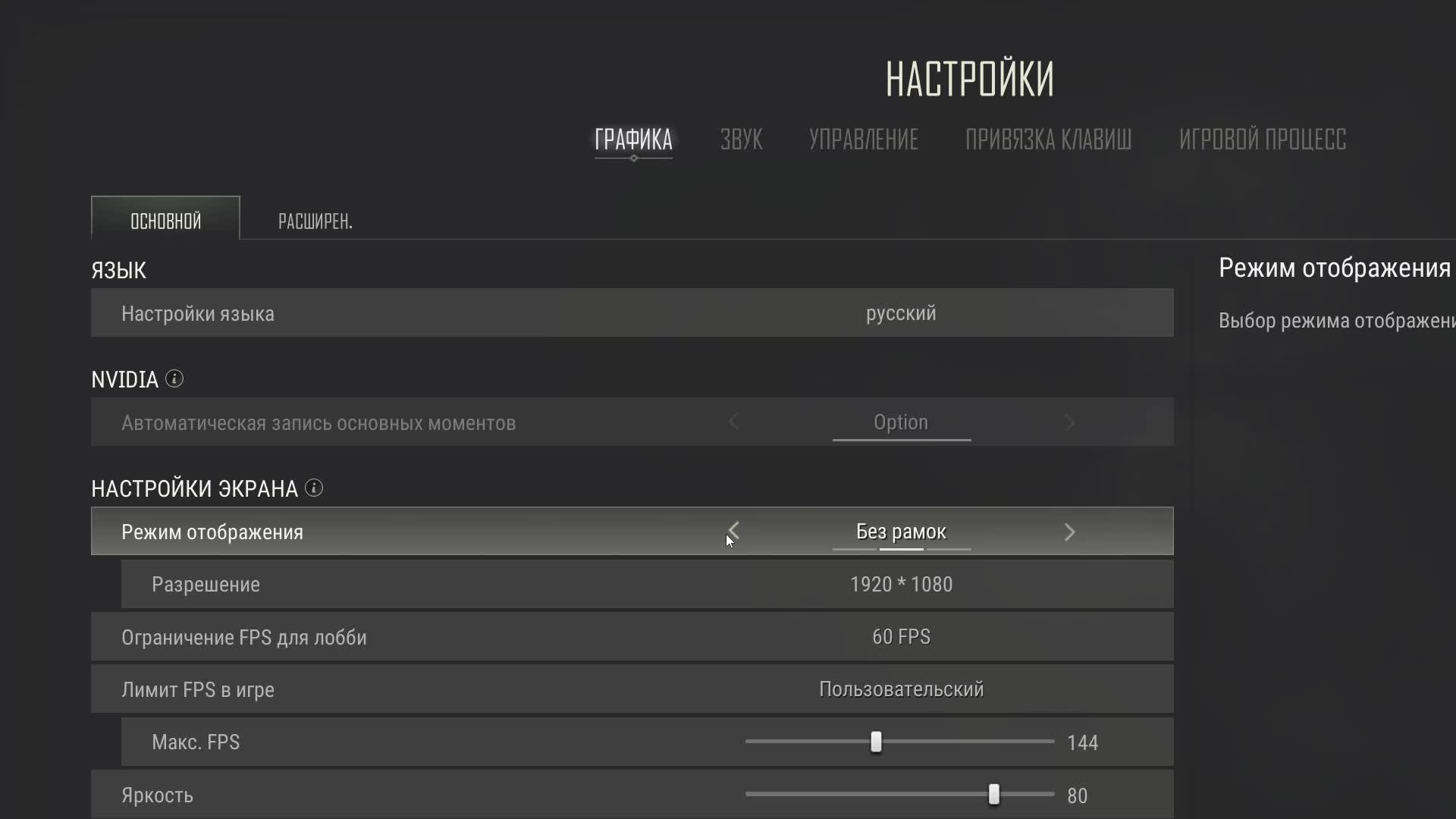Select the ОСНОВНОЙ sub-tab
Screen dimensions: 1456x819
[x=165, y=221]
